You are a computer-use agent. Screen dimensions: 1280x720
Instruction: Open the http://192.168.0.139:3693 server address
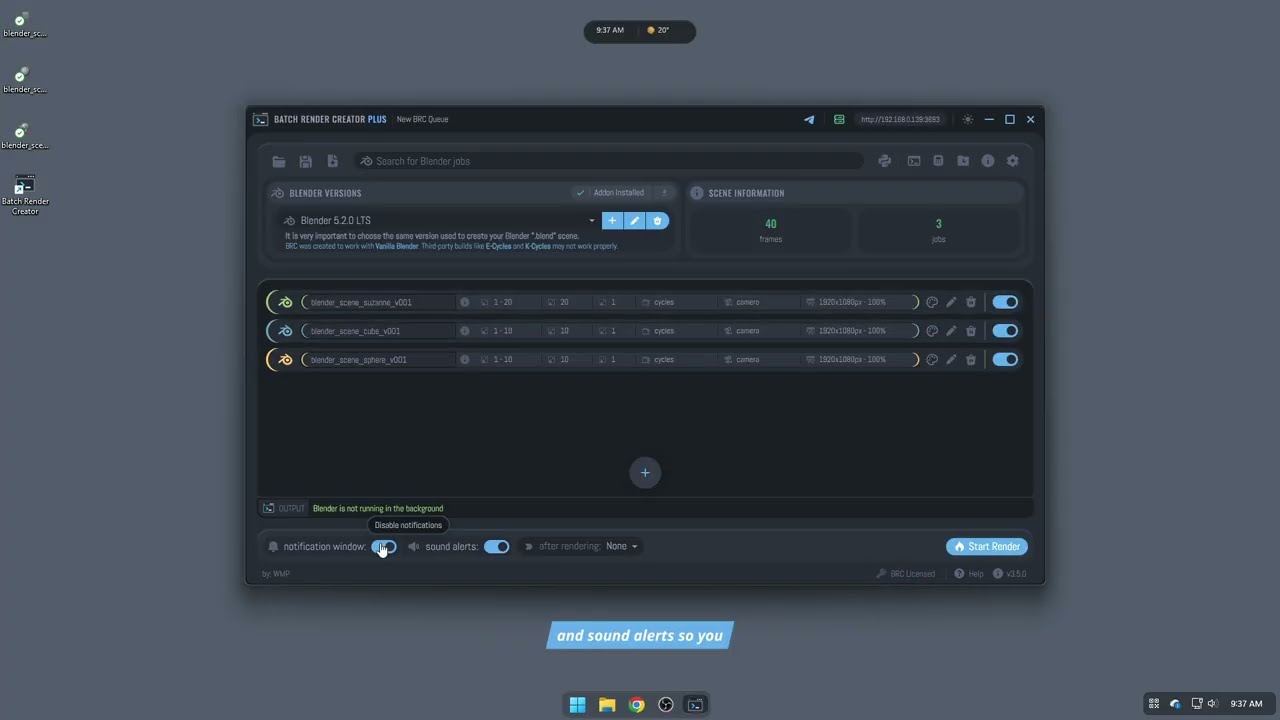900,120
